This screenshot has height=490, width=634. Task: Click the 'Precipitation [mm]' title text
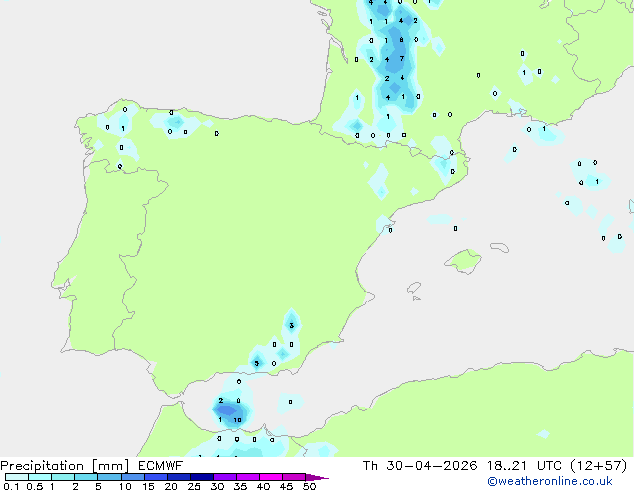tap(65, 466)
